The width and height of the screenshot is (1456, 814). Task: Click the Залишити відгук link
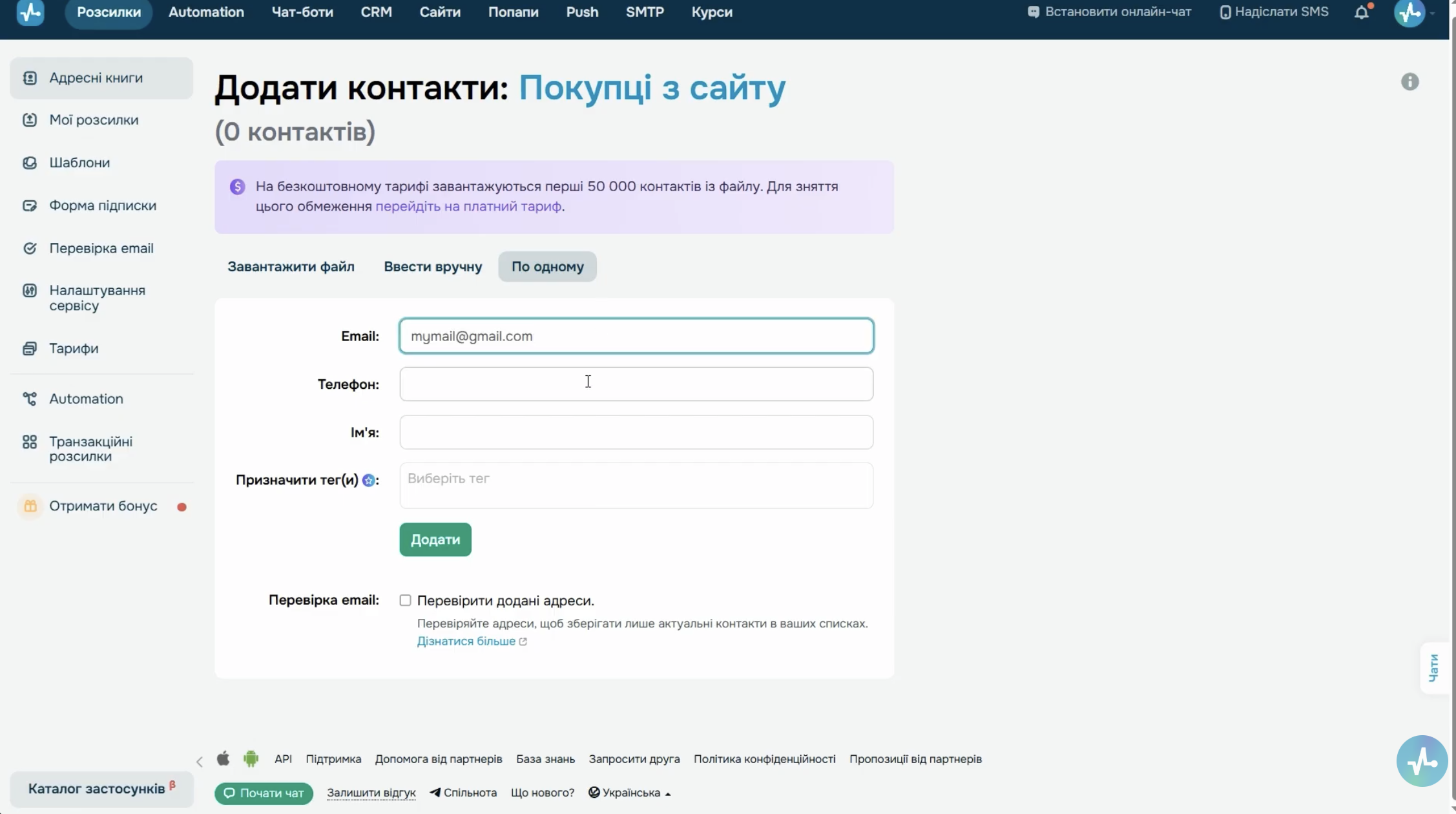click(x=371, y=793)
